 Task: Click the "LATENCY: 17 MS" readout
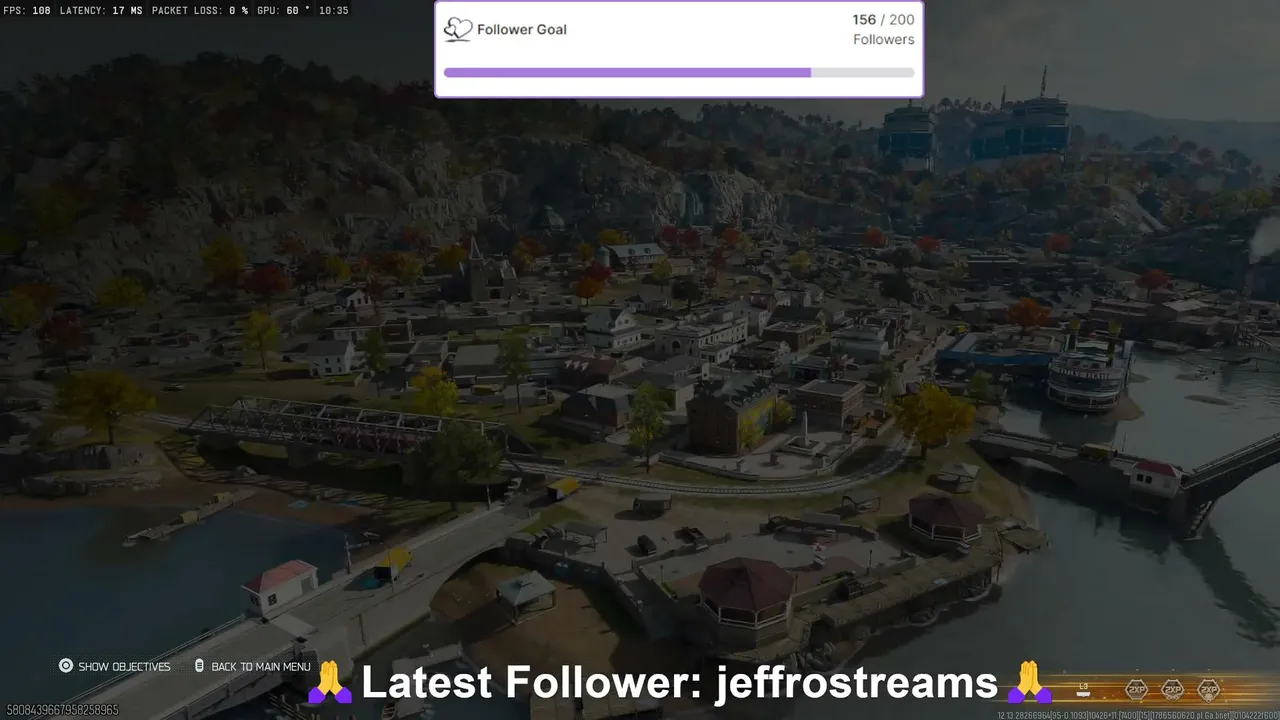click(101, 10)
